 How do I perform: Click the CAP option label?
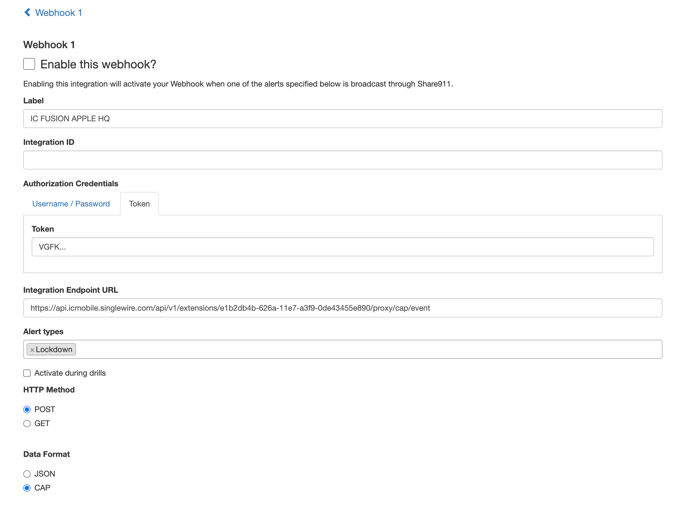[42, 488]
